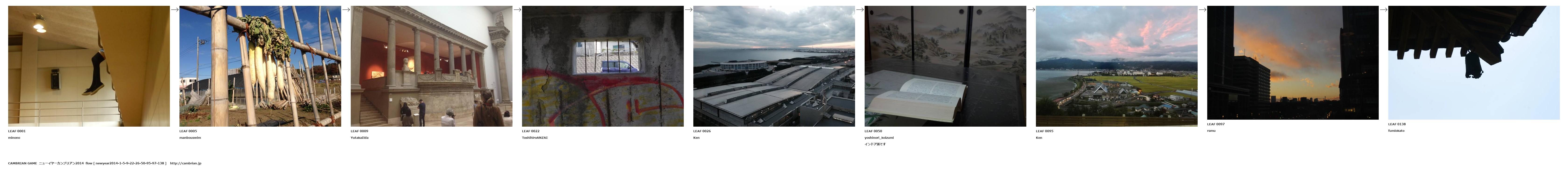This screenshot has width=1568, height=169.
Task: Select the LEAF 0097 label
Action: point(1216,124)
